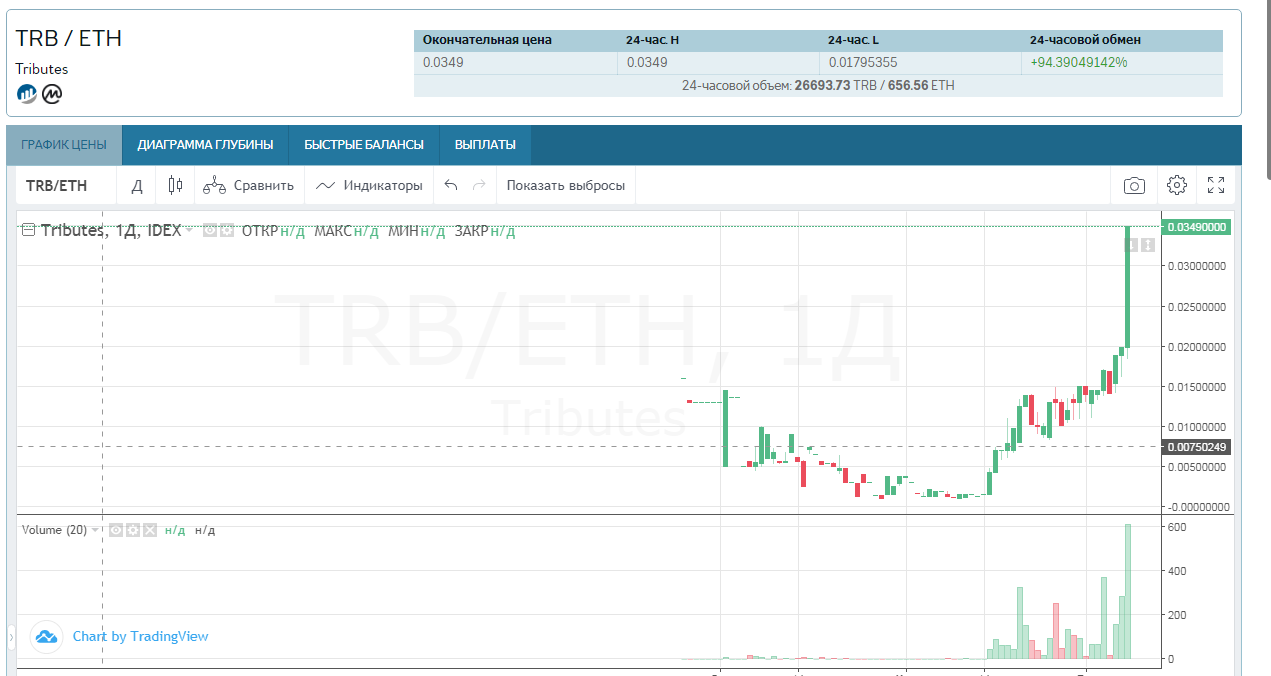The height and width of the screenshot is (676, 1271).
Task: Redo the last chart action
Action: 479,185
